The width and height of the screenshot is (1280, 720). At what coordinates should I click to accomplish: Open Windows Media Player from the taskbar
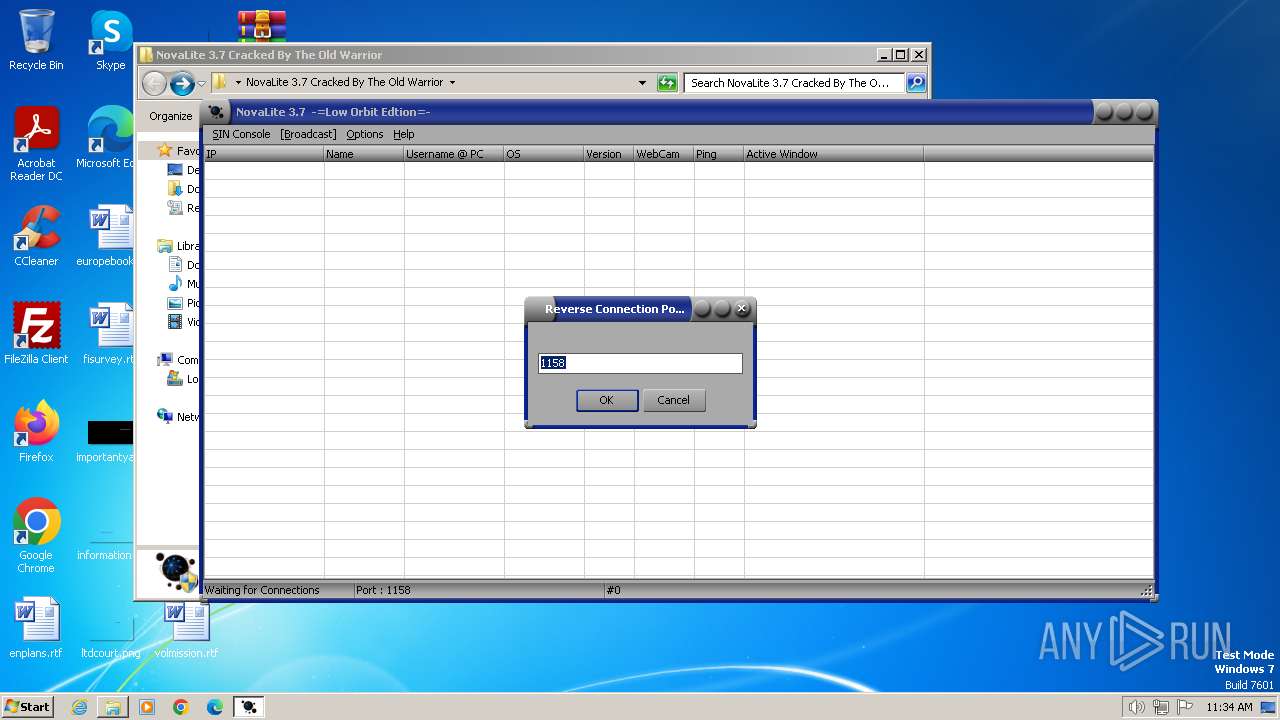tap(147, 707)
